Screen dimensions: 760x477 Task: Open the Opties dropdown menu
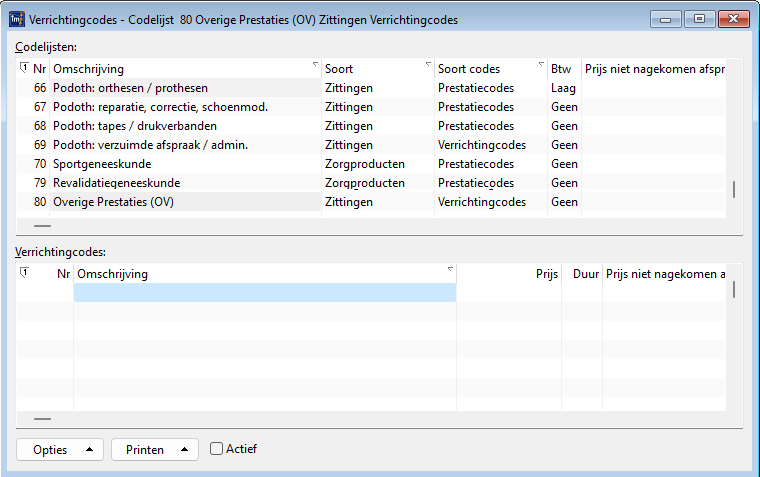click(60, 450)
